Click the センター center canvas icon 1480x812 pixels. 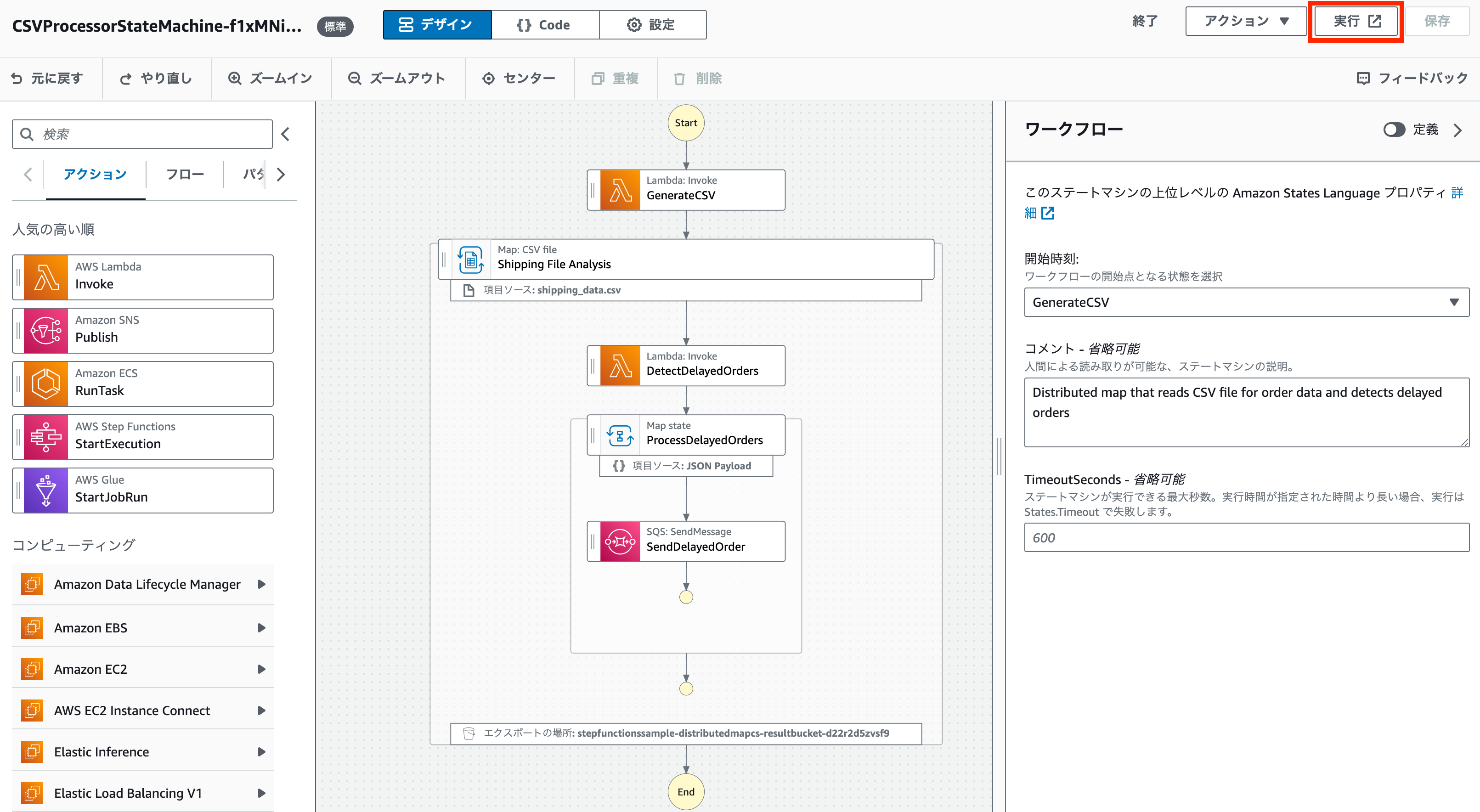click(x=488, y=78)
